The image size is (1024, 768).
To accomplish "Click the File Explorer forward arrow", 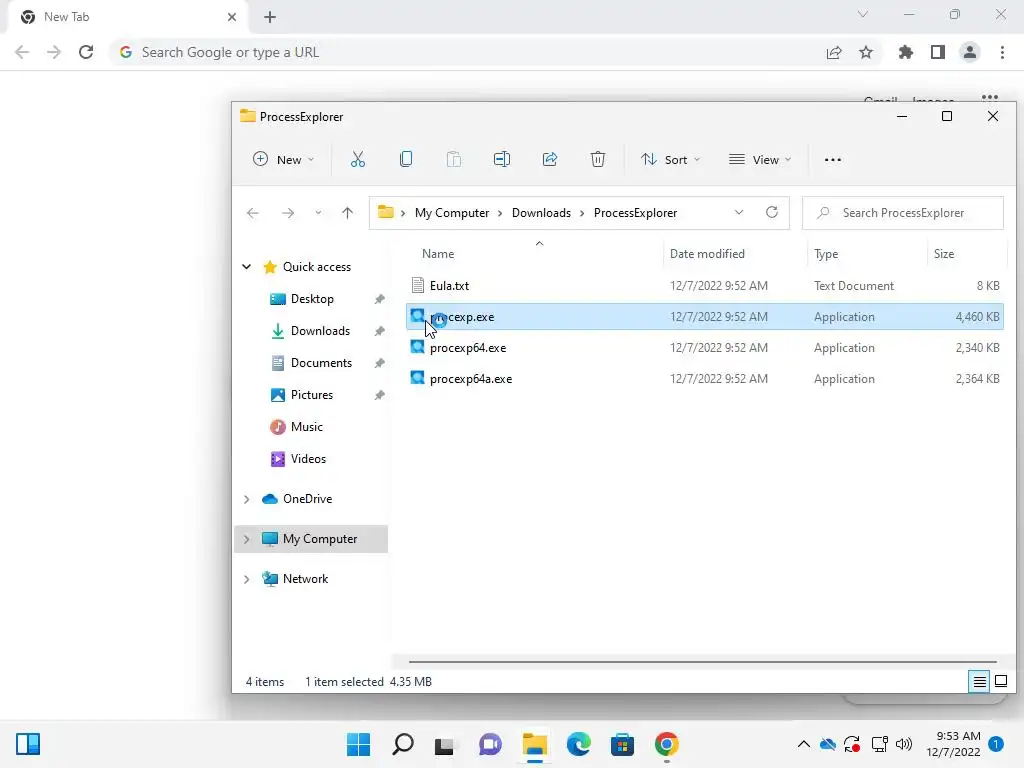I will click(x=287, y=213).
